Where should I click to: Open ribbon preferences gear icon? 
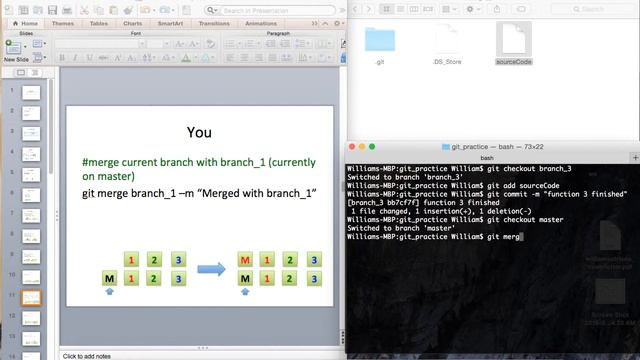338,23
